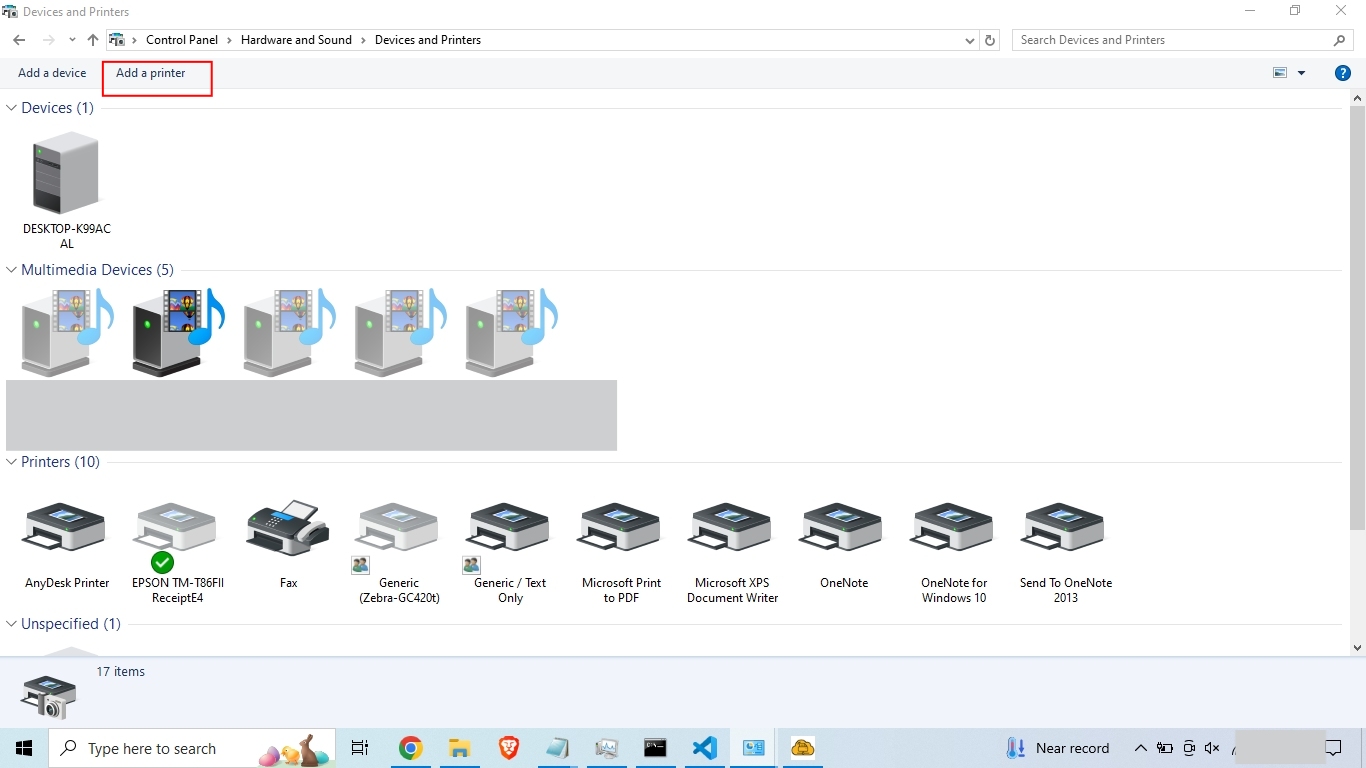Collapse the Printers (10) group

[12, 462]
